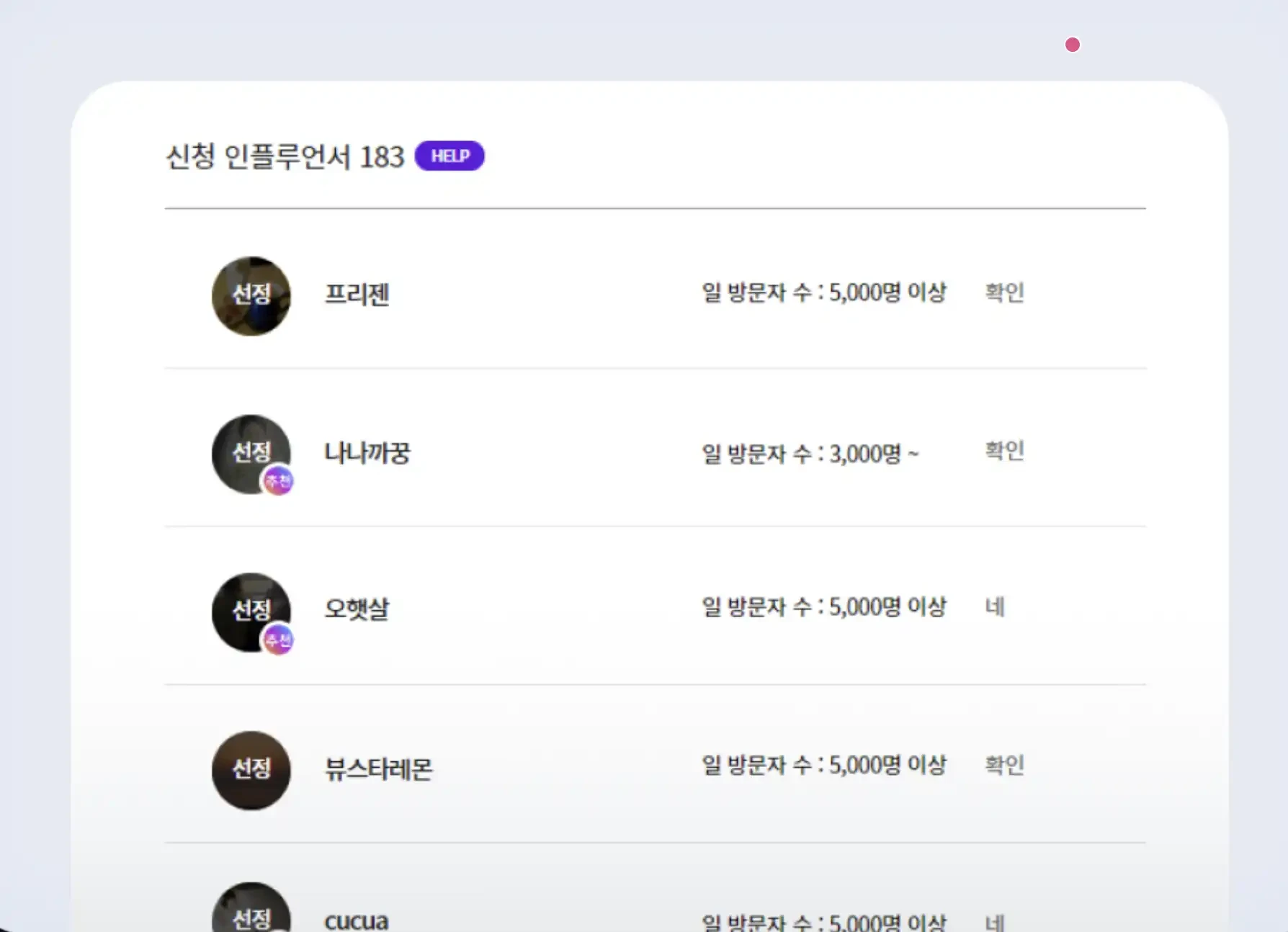The height and width of the screenshot is (932, 1288).
Task: Click 확인 in the 프리젠 row
Action: click(1004, 292)
